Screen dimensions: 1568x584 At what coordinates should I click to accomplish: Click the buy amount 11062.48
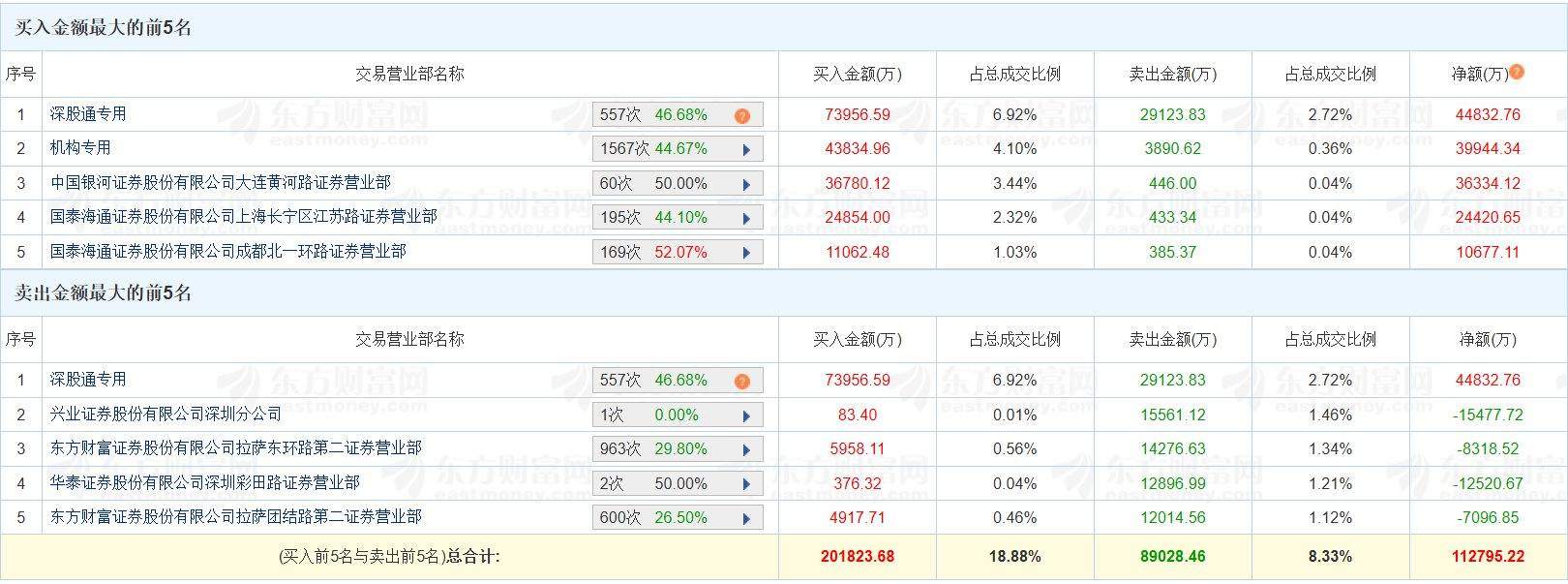[x=858, y=252]
